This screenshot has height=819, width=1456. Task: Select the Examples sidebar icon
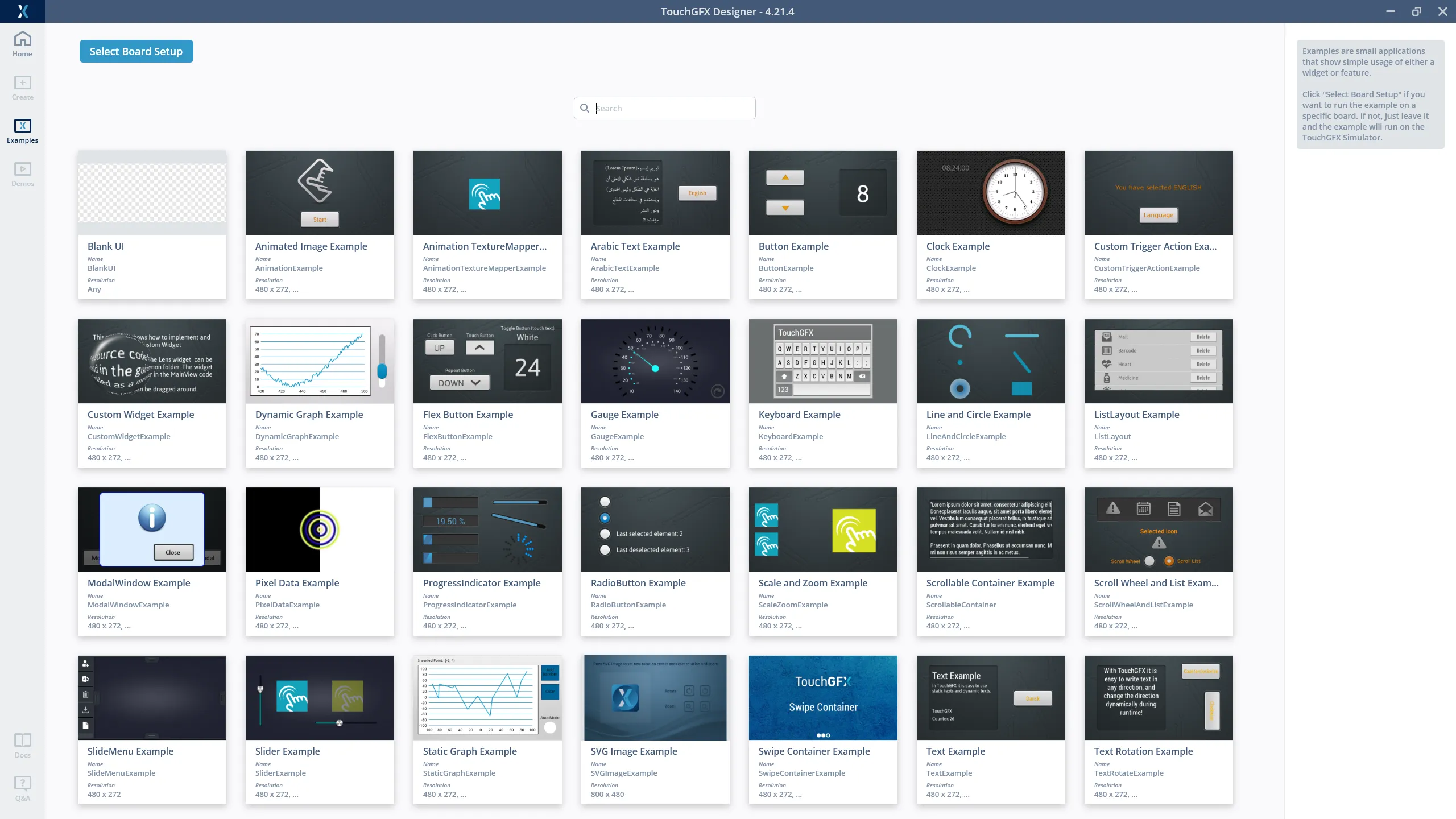point(22,126)
